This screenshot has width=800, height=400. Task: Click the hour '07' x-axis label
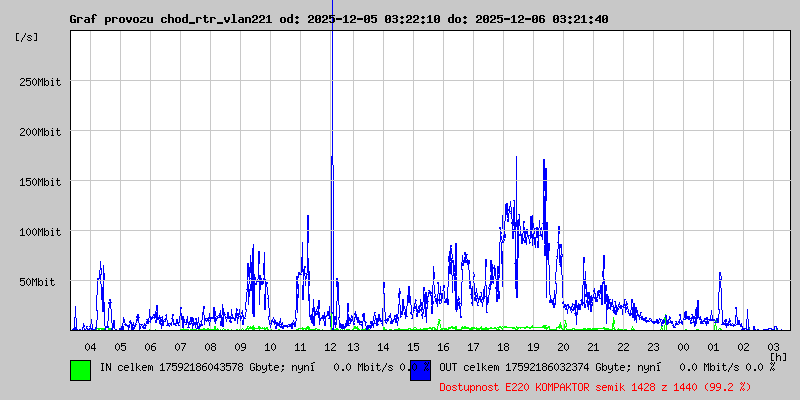click(x=181, y=347)
